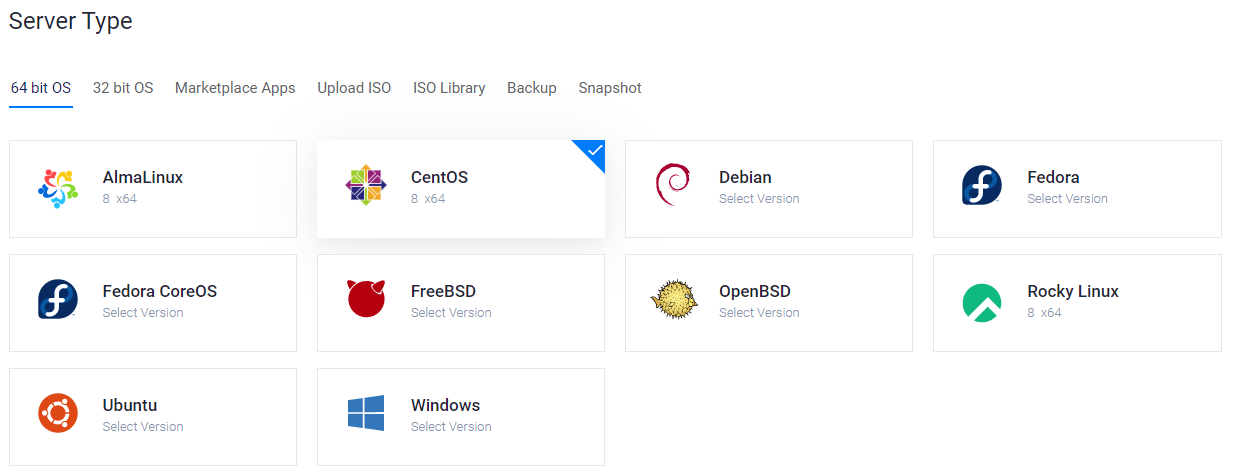Open Rocky Linux 8 x64 version selector
This screenshot has width=1233, height=476.
1044,313
